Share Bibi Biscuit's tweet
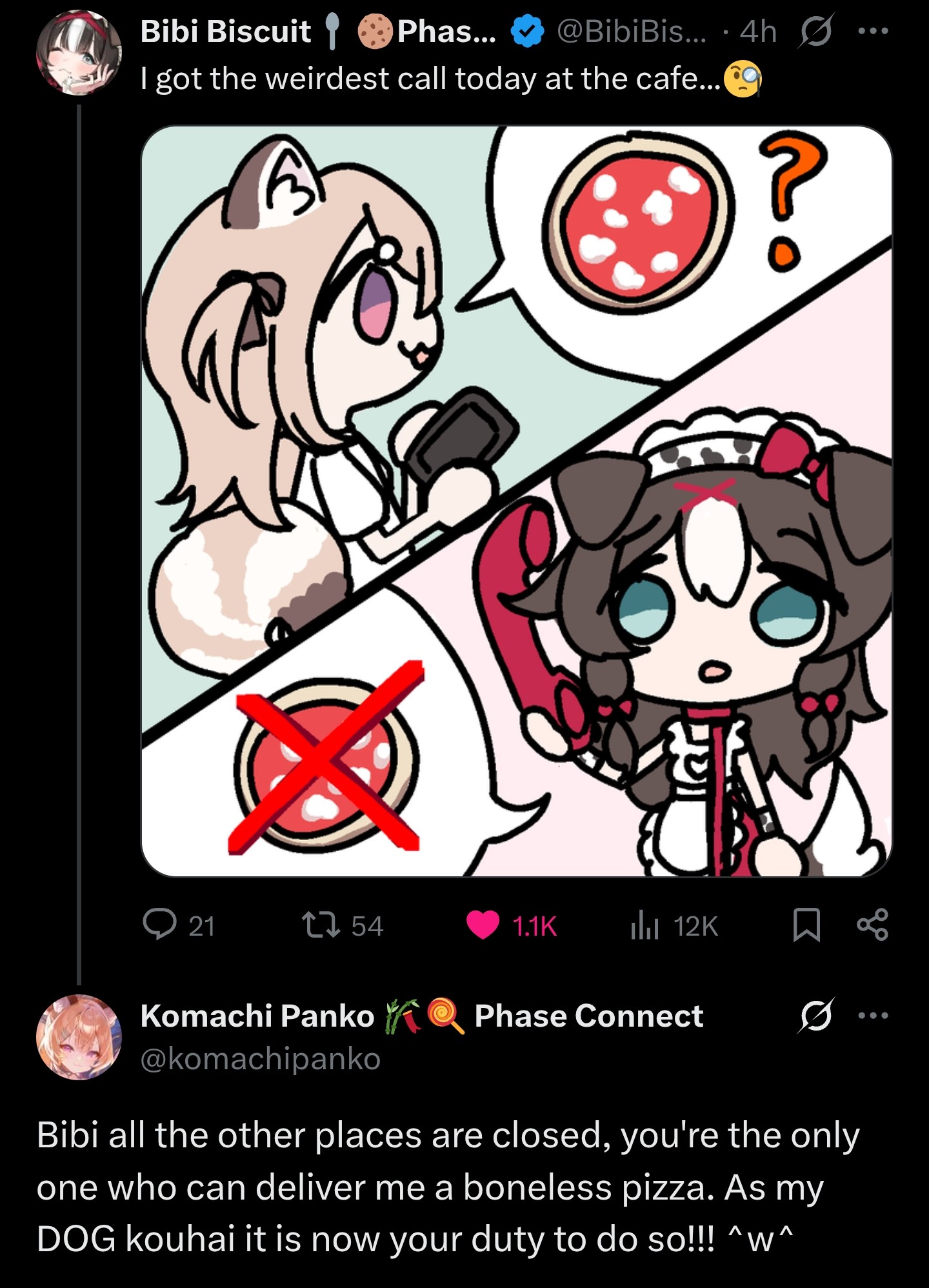This screenshot has height=1288, width=929. click(872, 925)
